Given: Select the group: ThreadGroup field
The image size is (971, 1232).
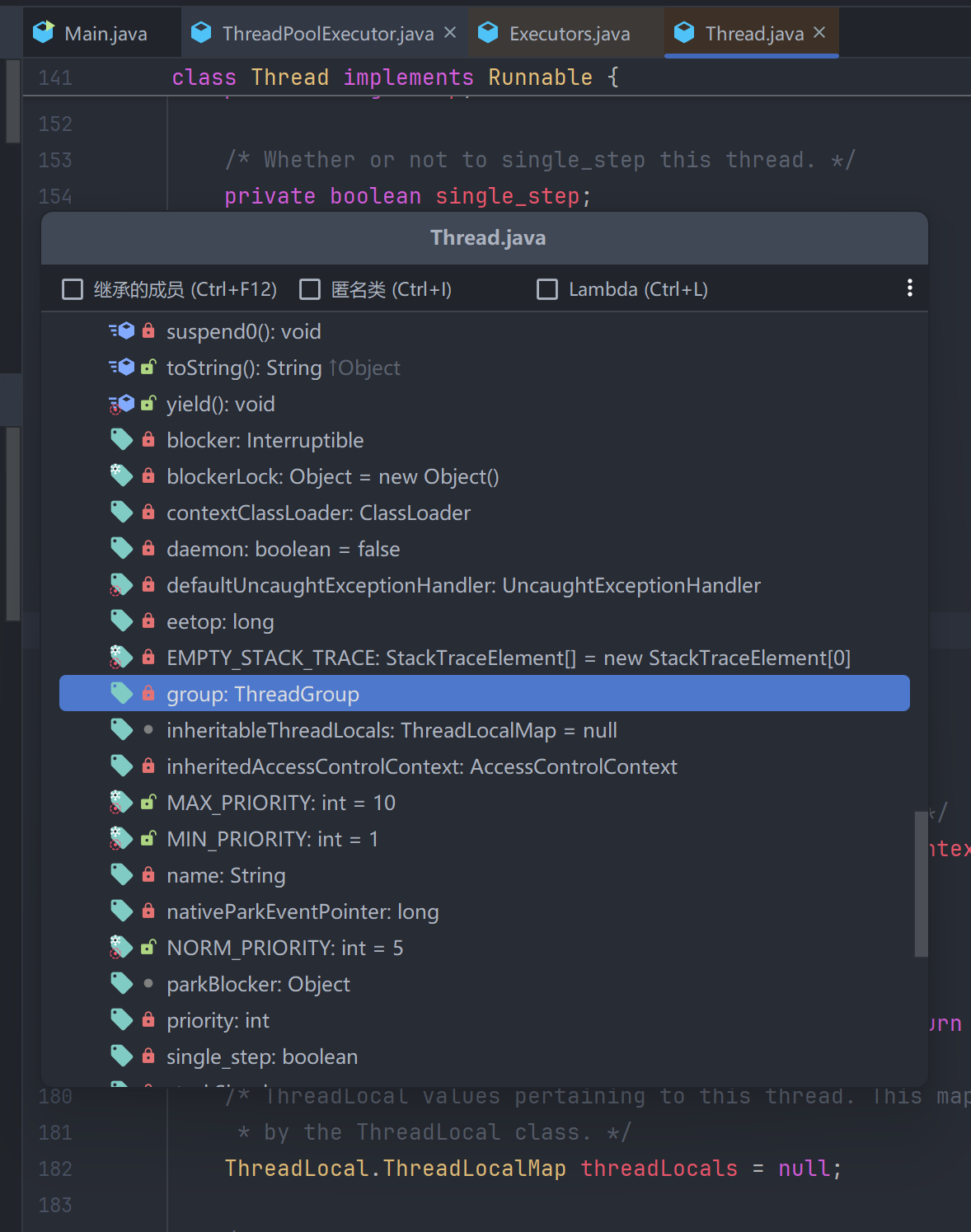Looking at the screenshot, I should 262,694.
